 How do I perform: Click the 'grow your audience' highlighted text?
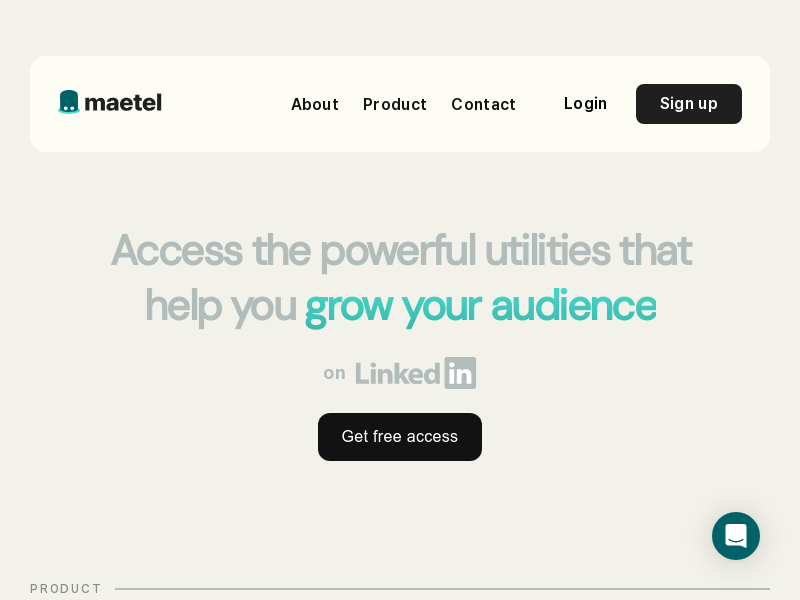481,307
